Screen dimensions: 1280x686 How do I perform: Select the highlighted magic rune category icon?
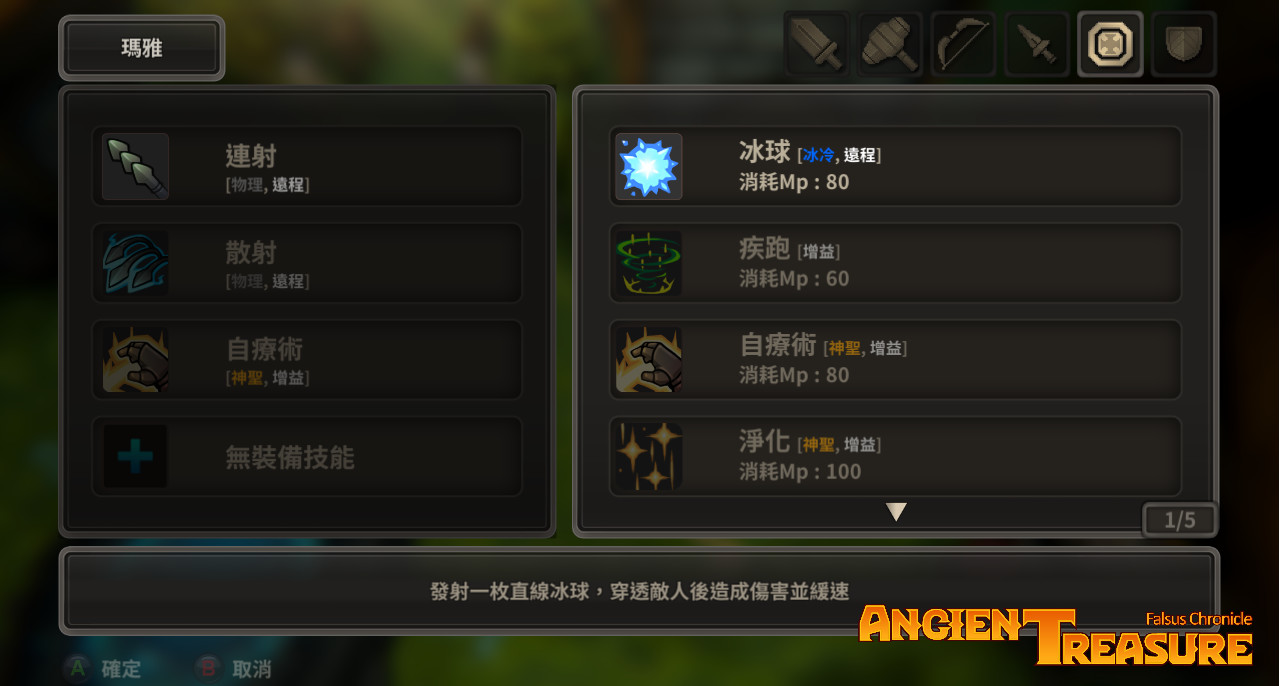click(1110, 44)
